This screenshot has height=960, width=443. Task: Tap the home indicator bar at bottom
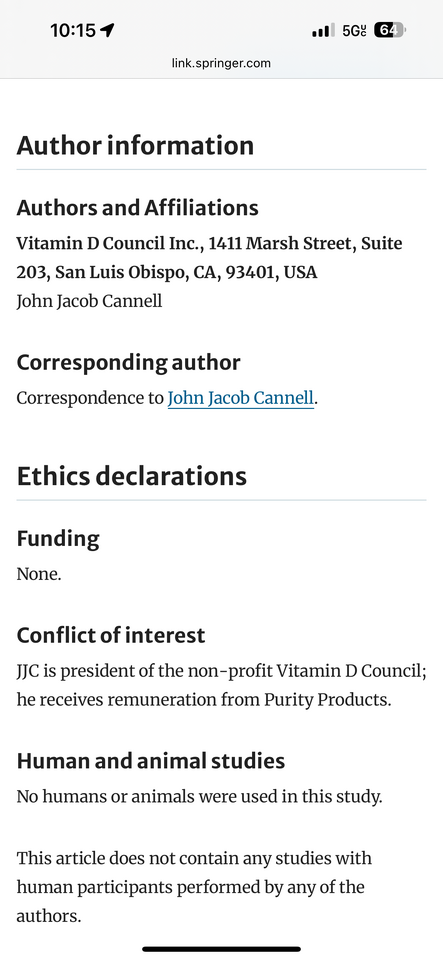[222, 949]
